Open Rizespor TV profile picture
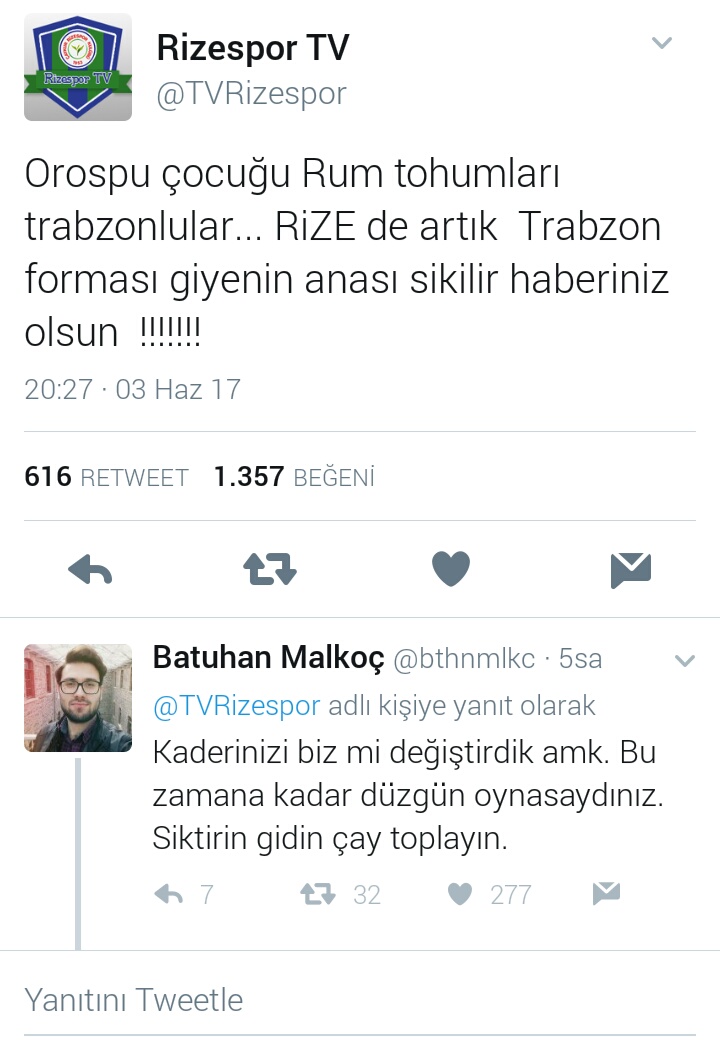 78,67
